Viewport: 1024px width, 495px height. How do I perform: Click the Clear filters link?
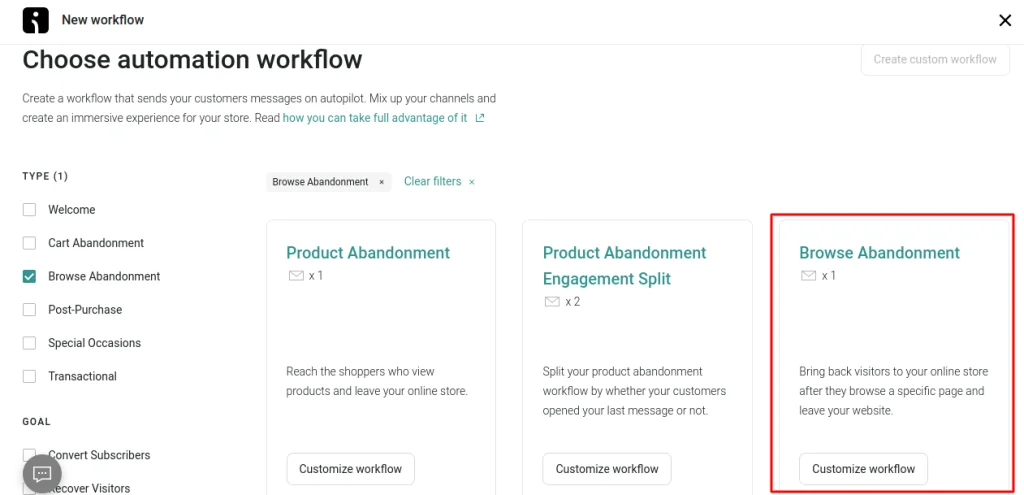[432, 182]
